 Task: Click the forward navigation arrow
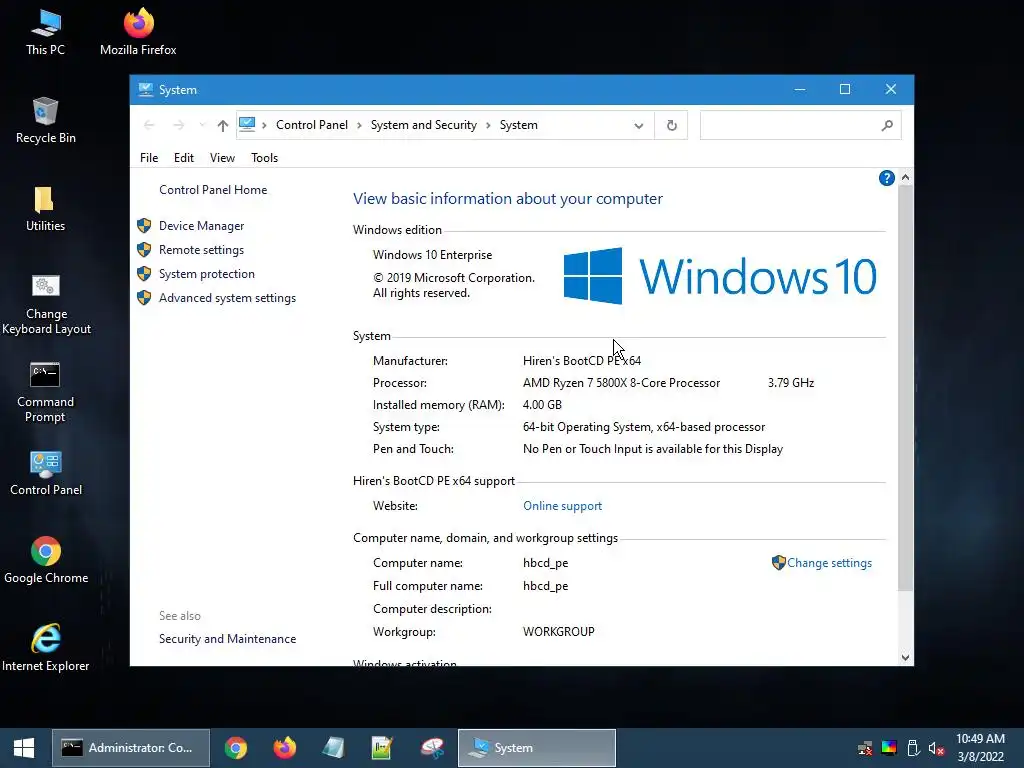[x=179, y=125]
